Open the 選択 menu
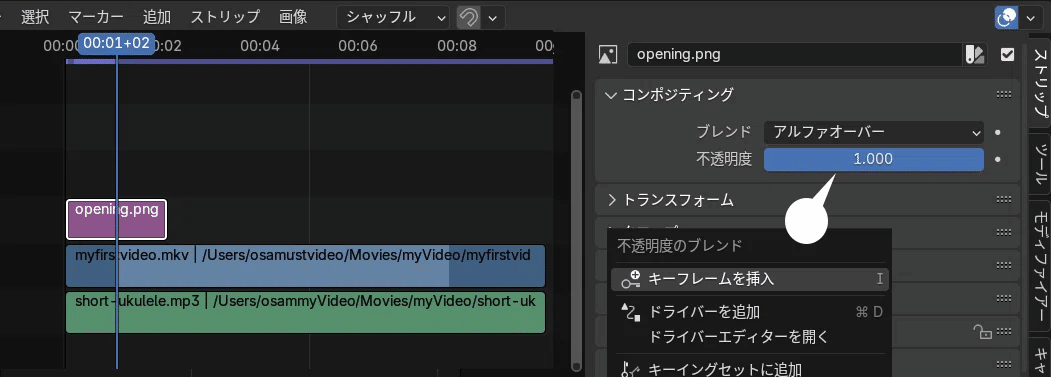The width and height of the screenshot is (1051, 377). click(35, 17)
